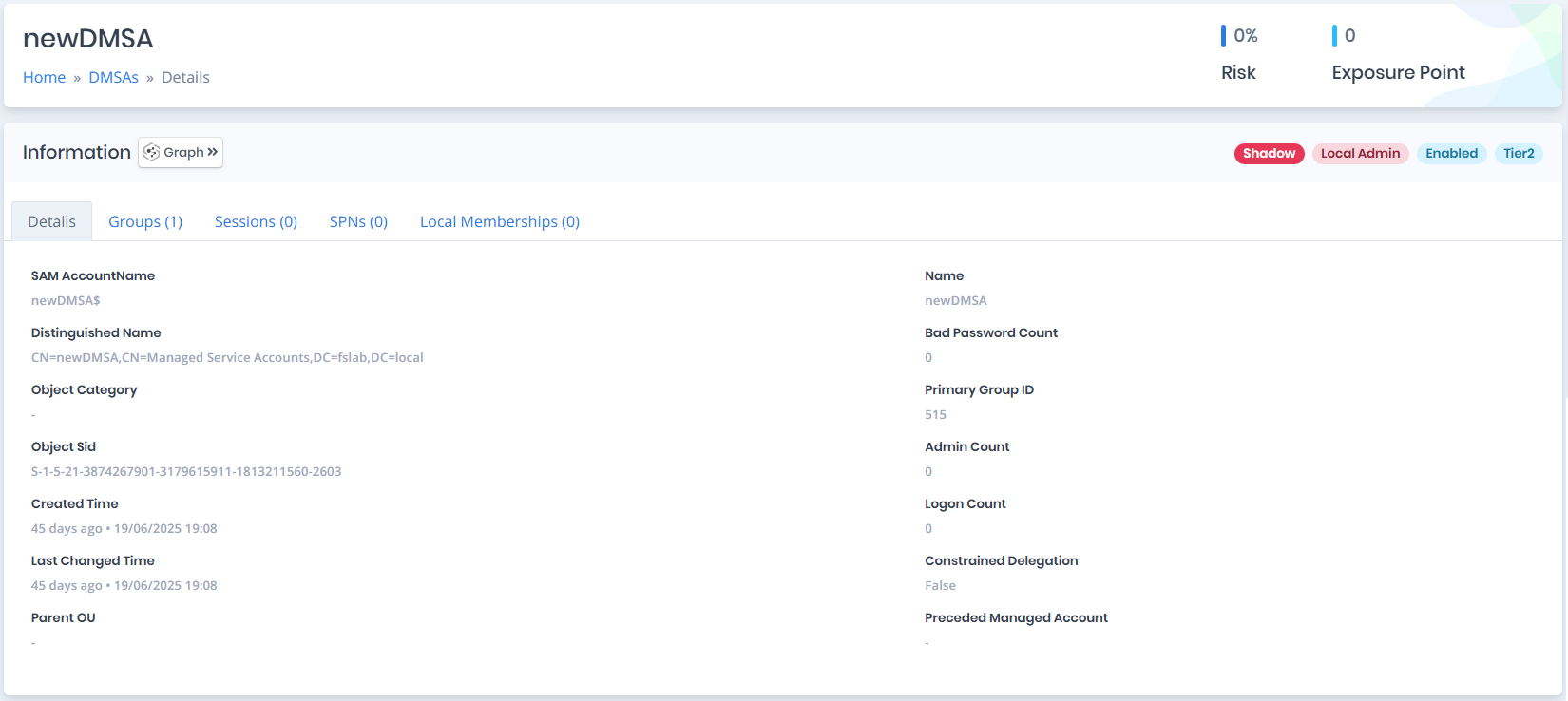Click the Object Sid value S-1-5-21-3874267901
1568x701 pixels.
[x=186, y=471]
